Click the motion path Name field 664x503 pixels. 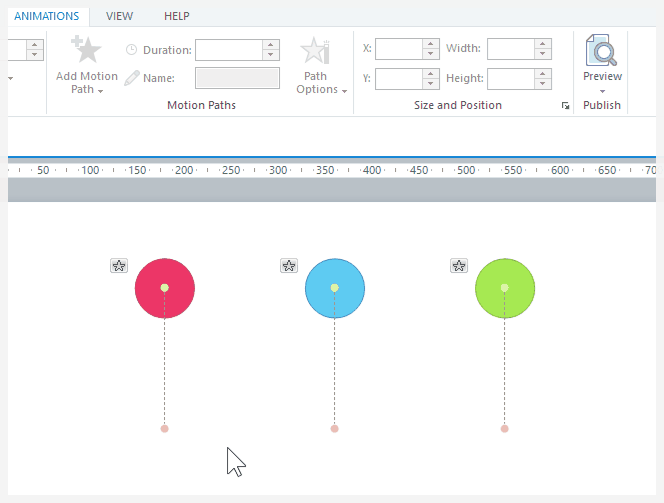(x=237, y=78)
